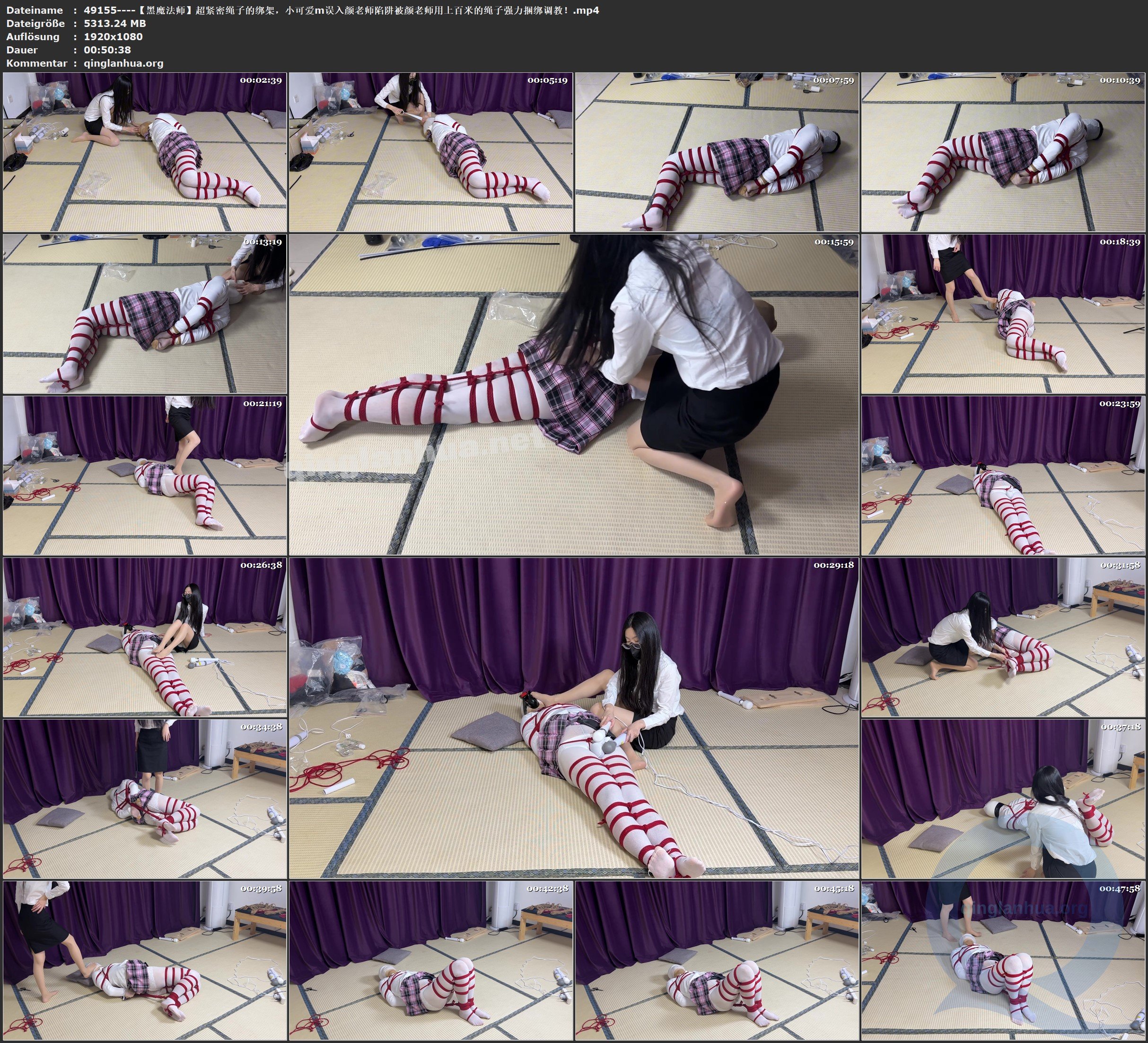
Task: Open the large frame at 00:15:59
Action: coord(573,394)
